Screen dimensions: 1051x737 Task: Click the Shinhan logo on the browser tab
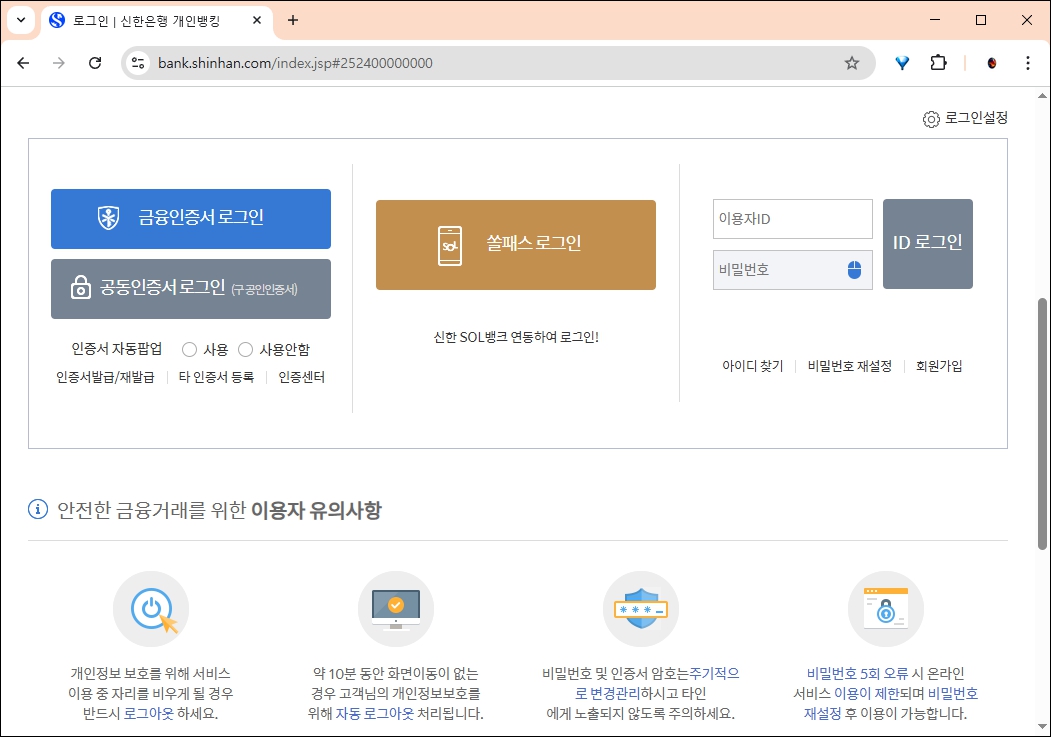(56, 20)
